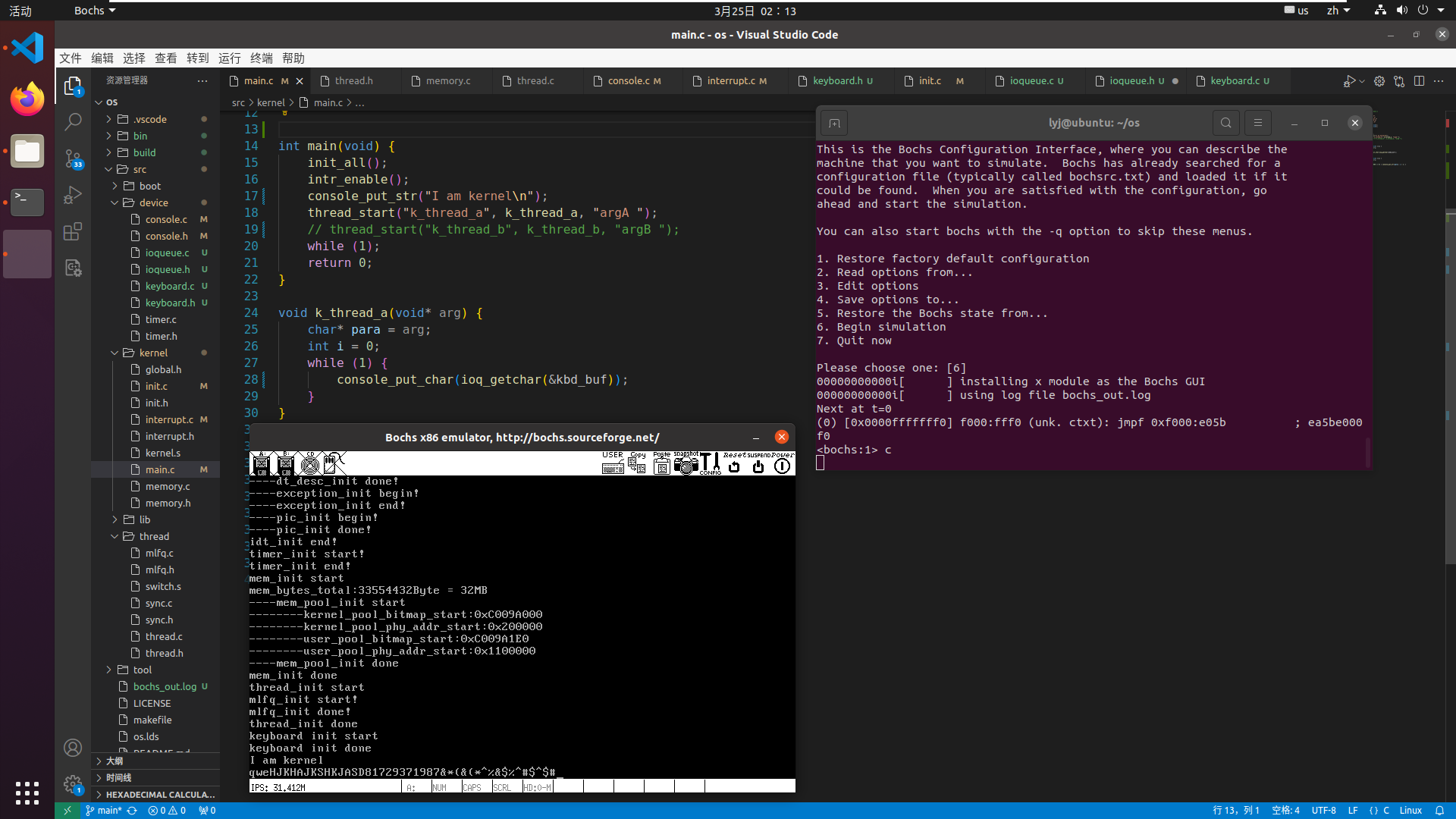1456x819 pixels.
Task: Click LF line ending in status bar
Action: pyautogui.click(x=1353, y=811)
